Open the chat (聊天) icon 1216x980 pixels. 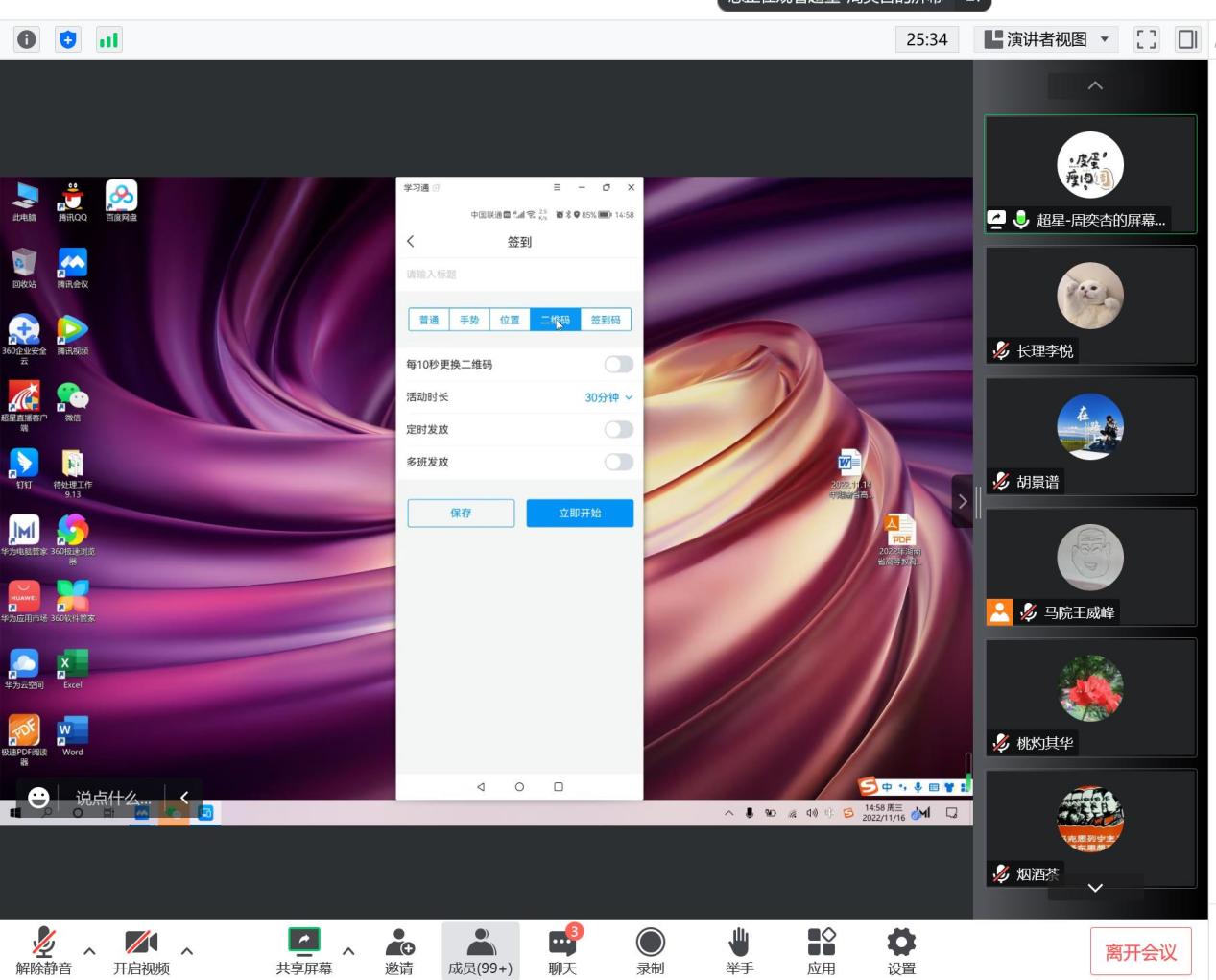562,950
